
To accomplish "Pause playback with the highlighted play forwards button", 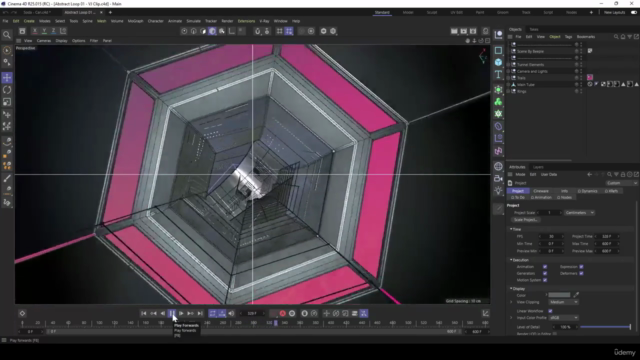I will pos(172,313).
